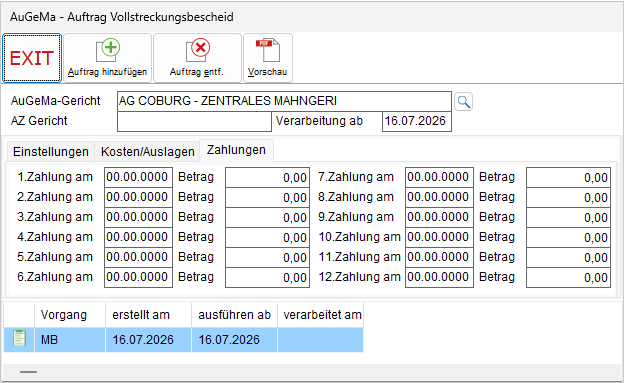Set the 5.Zahlung am date field
The width and height of the screenshot is (624, 383).
138,257
